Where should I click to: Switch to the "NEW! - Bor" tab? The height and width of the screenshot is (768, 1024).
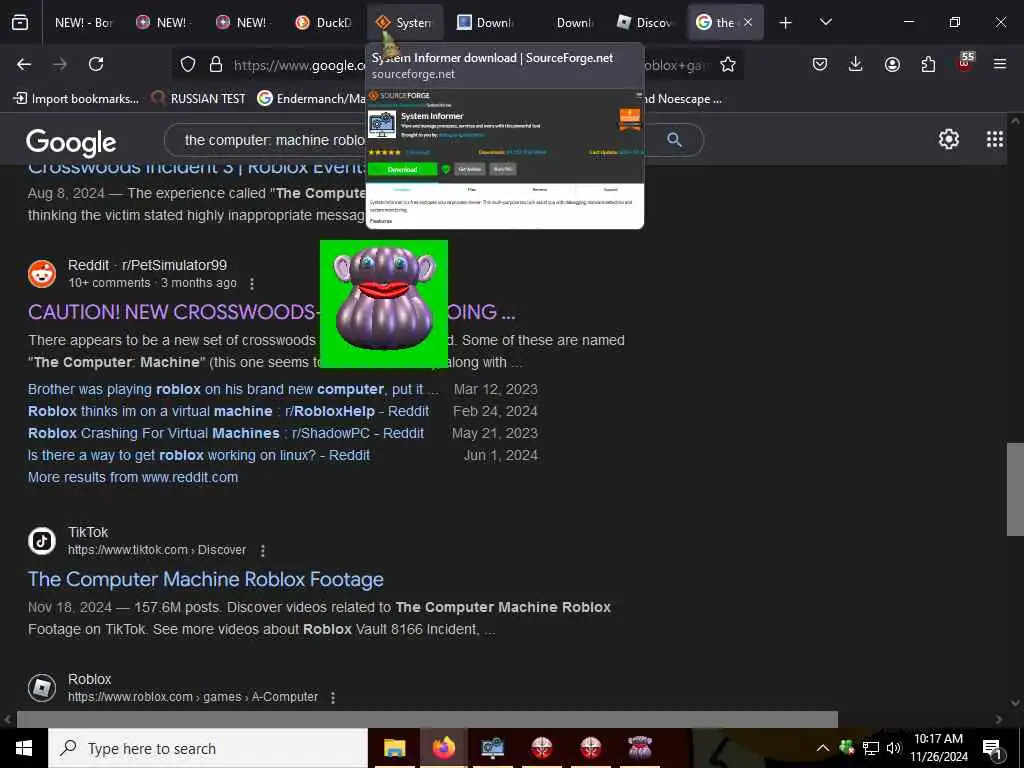tap(83, 22)
